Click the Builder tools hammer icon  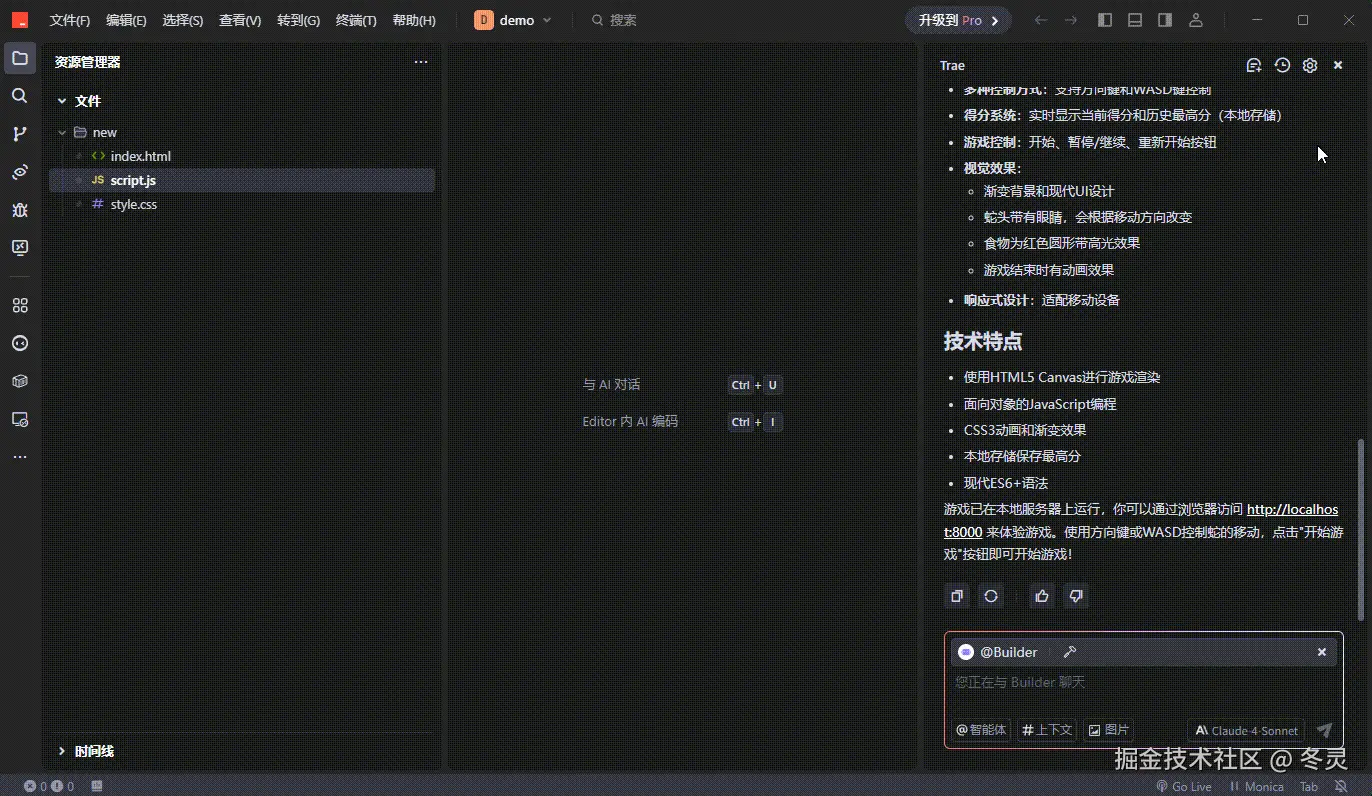pos(1069,652)
